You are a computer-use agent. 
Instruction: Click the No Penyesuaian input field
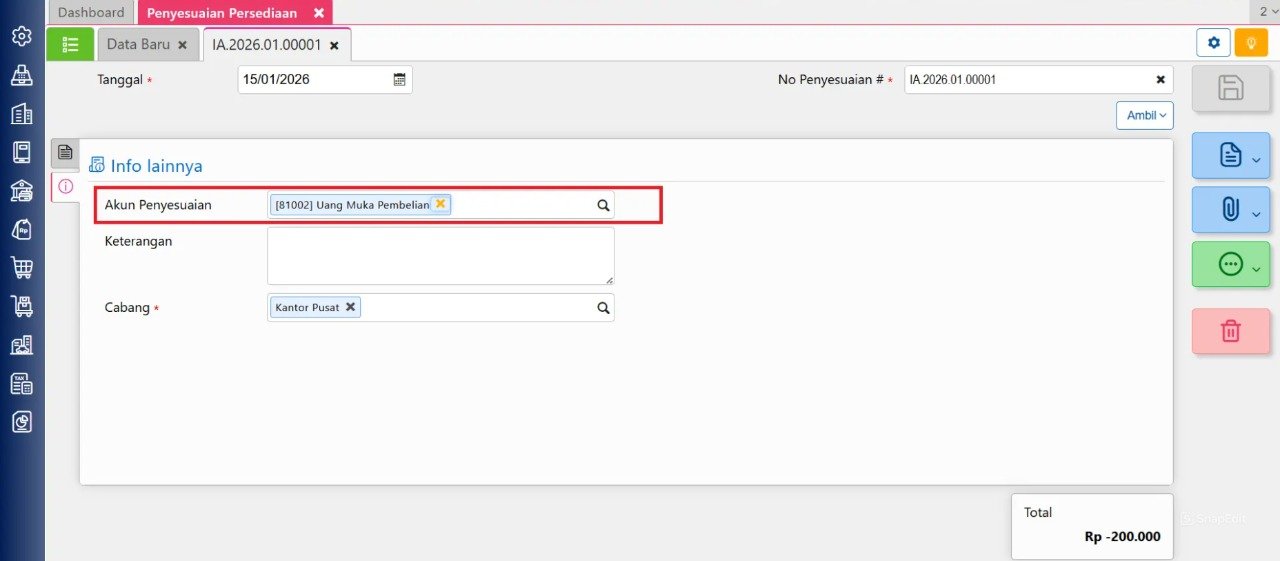click(1039, 80)
